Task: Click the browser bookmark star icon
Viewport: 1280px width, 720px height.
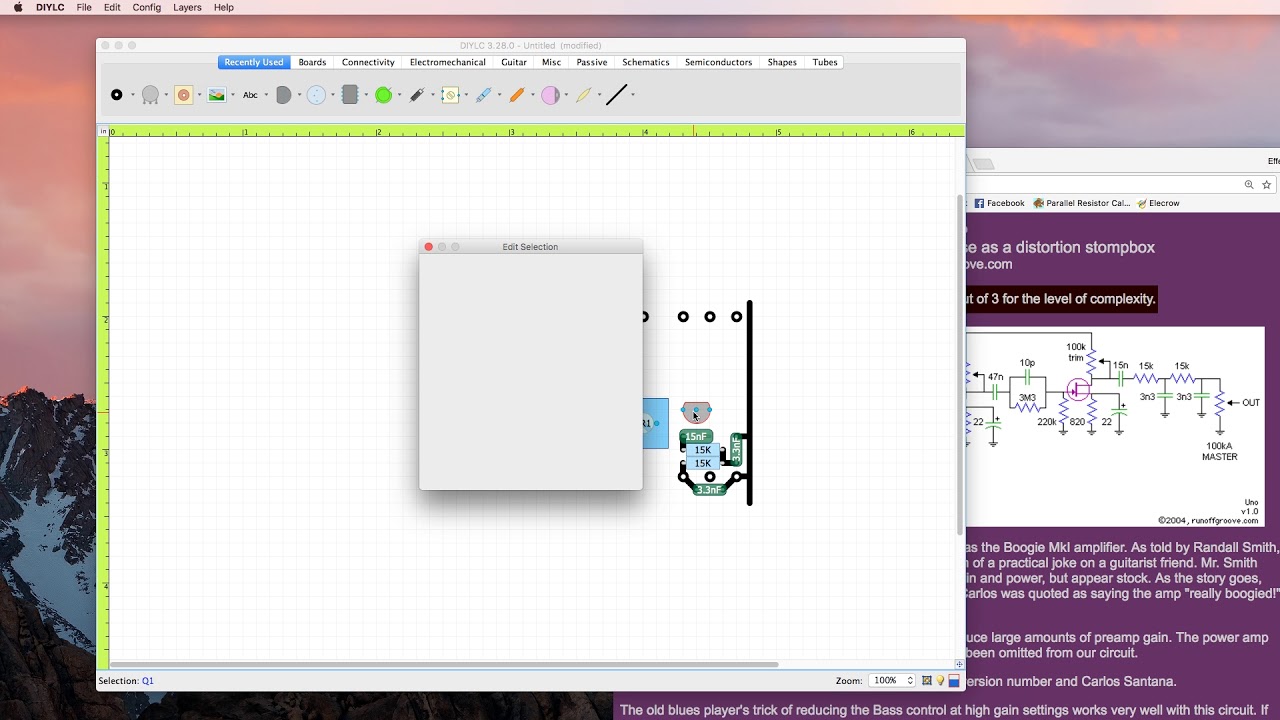Action: point(1267,185)
